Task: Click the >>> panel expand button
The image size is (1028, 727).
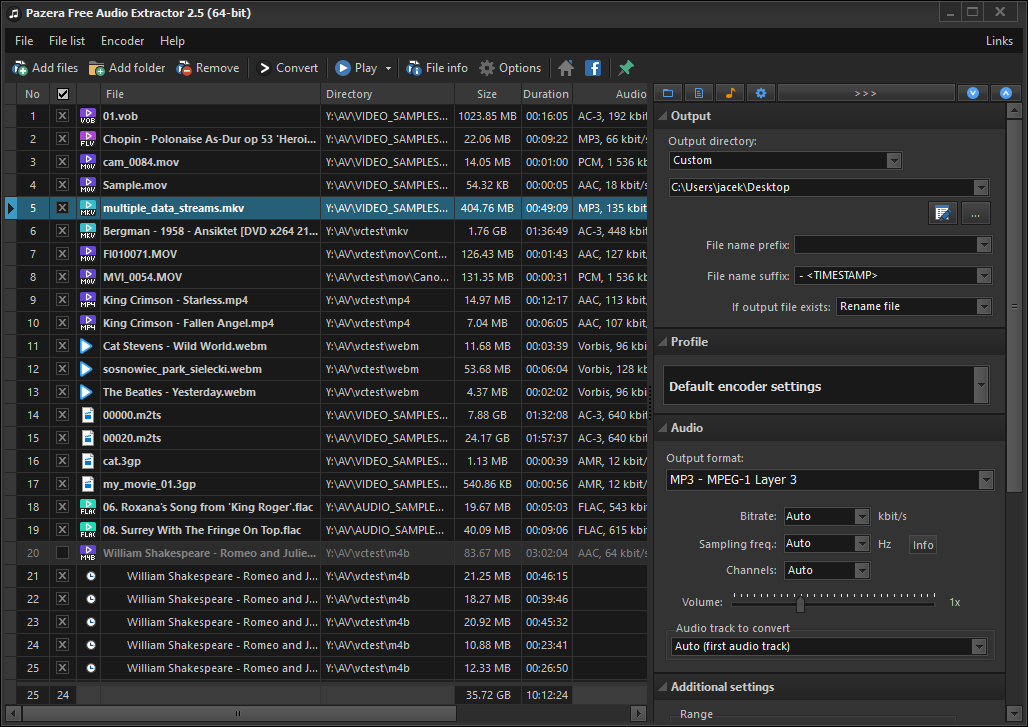Action: [865, 93]
